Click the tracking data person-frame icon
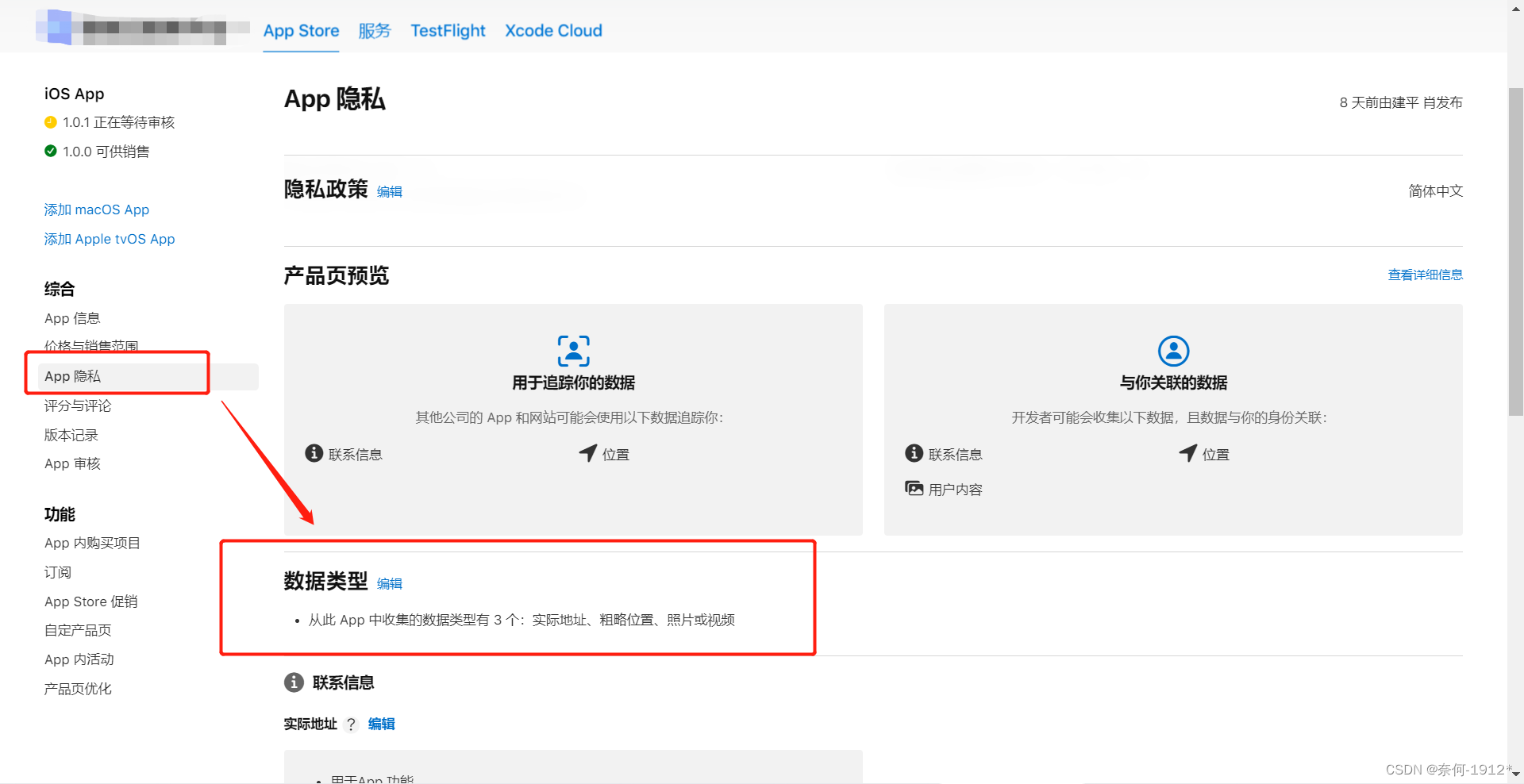 573,351
